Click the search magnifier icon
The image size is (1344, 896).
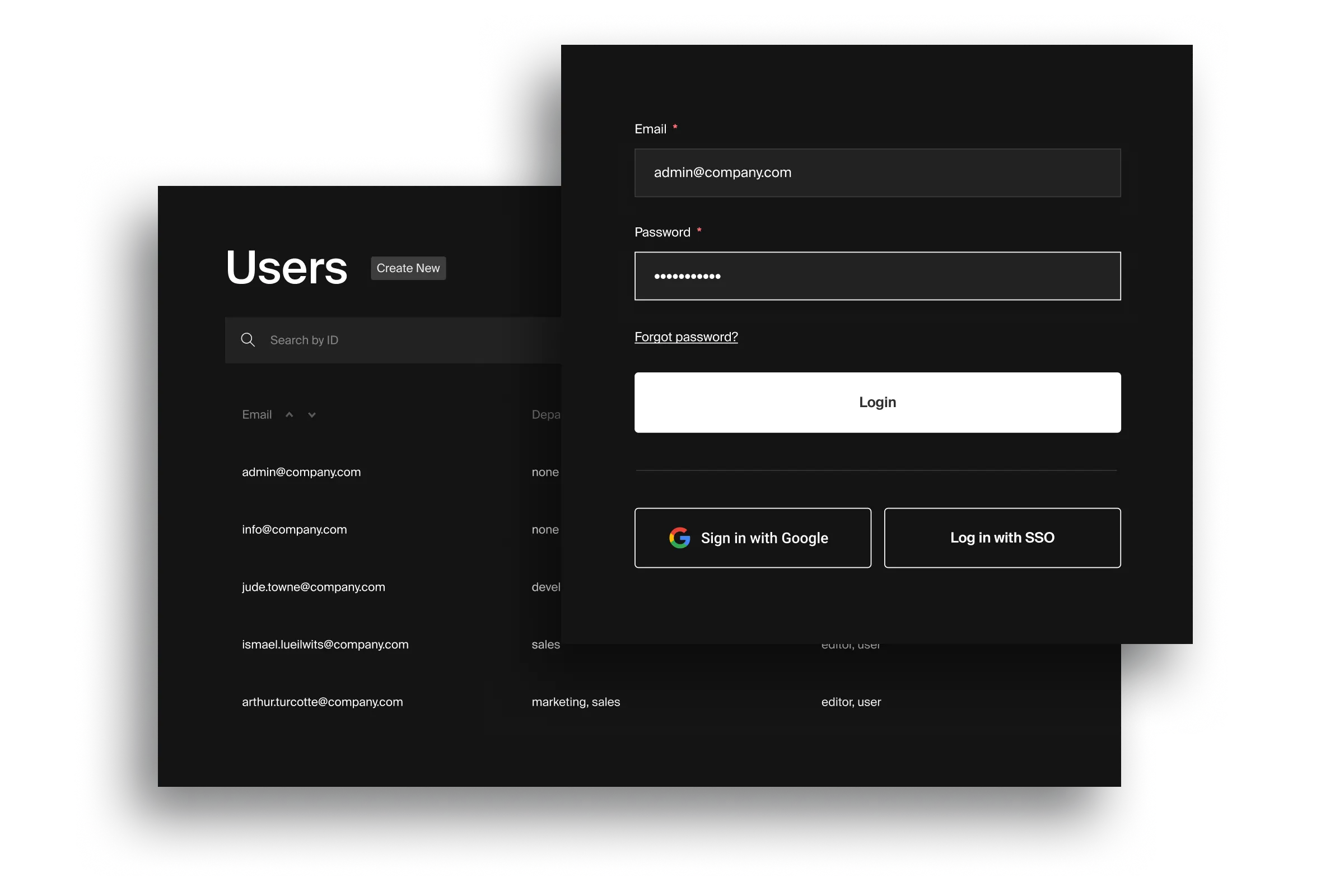tap(248, 340)
